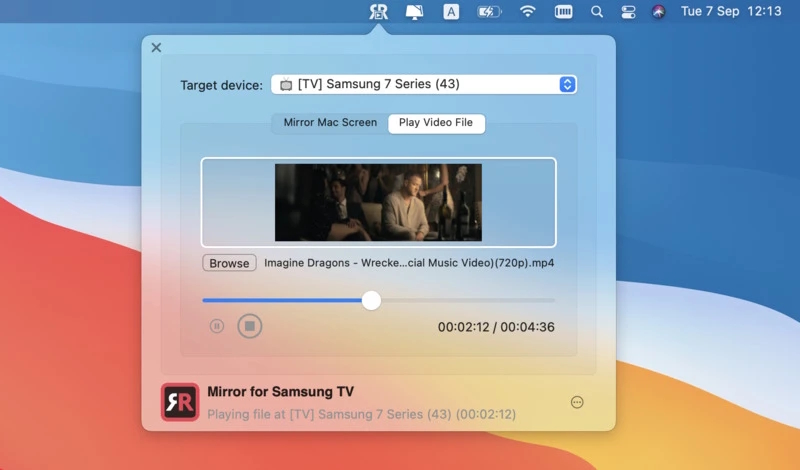Open the display mirroring menu bar icon
This screenshot has width=800, height=470.
tap(414, 11)
